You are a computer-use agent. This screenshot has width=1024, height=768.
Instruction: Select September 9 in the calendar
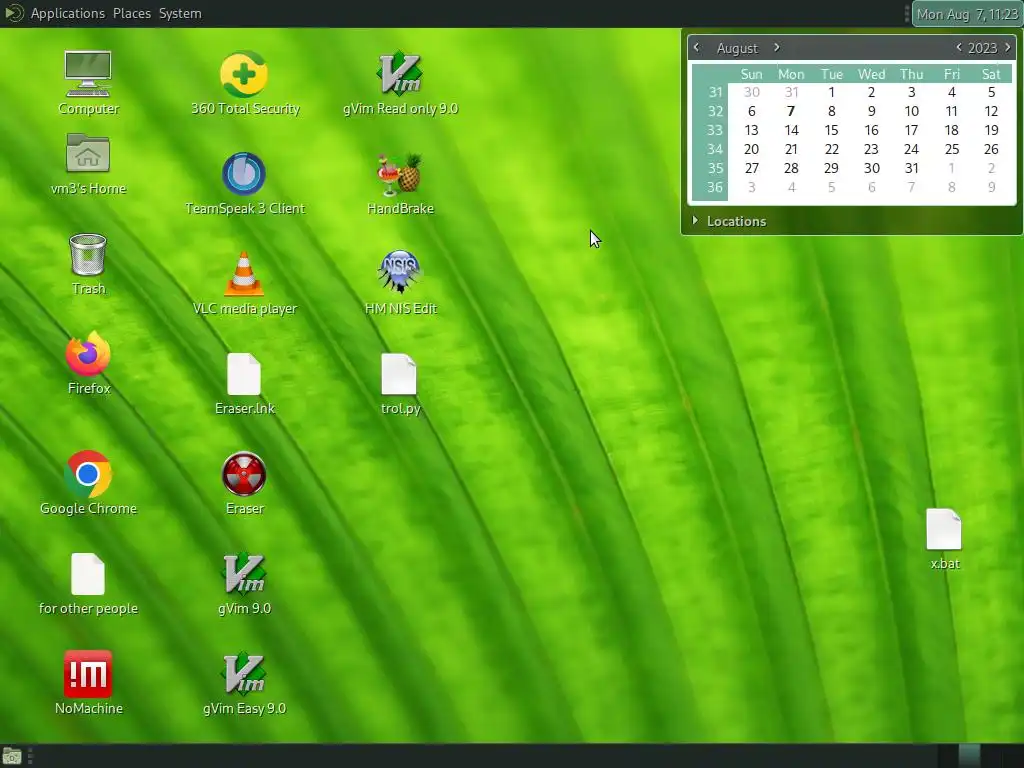[x=991, y=187]
